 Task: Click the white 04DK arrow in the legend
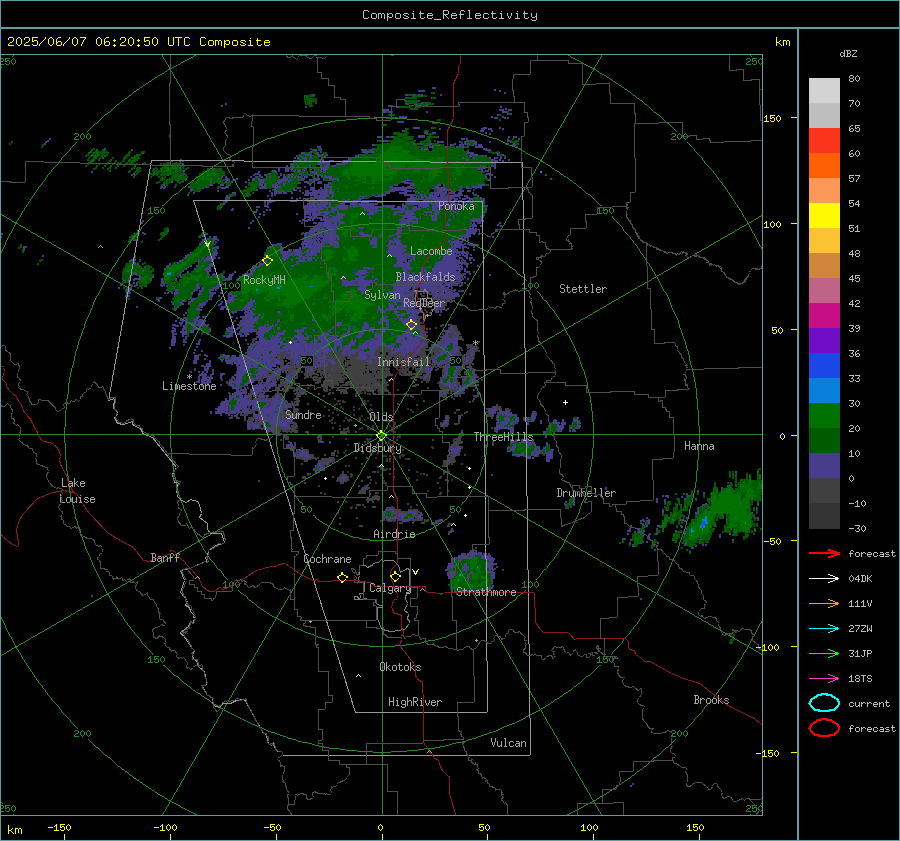(824, 579)
